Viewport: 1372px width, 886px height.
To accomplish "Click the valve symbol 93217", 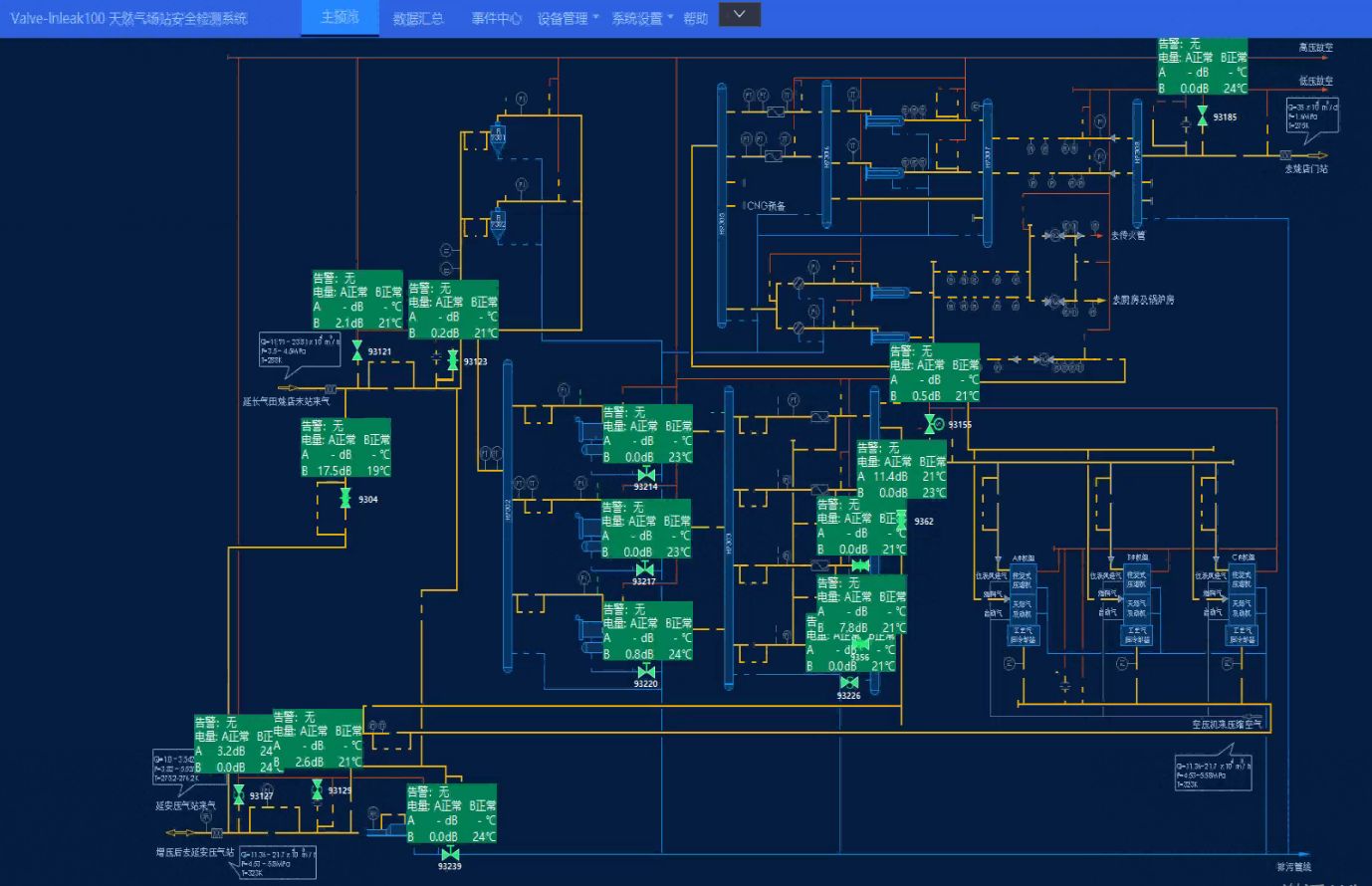I will point(644,570).
